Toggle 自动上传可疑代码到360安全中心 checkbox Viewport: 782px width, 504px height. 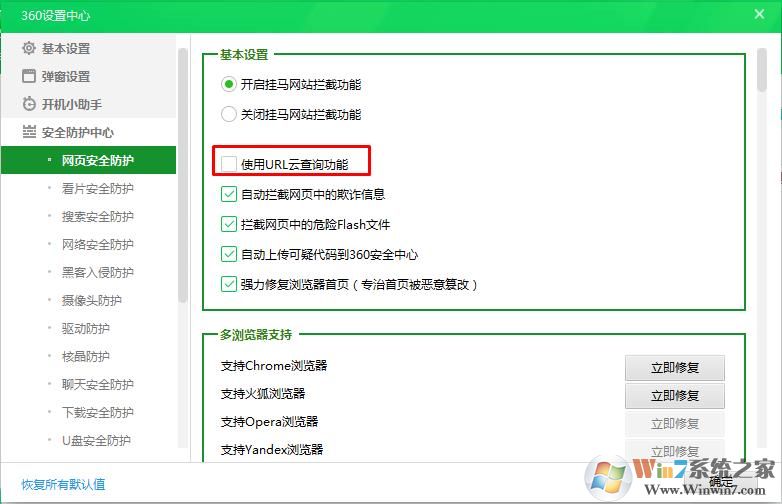pyautogui.click(x=228, y=254)
